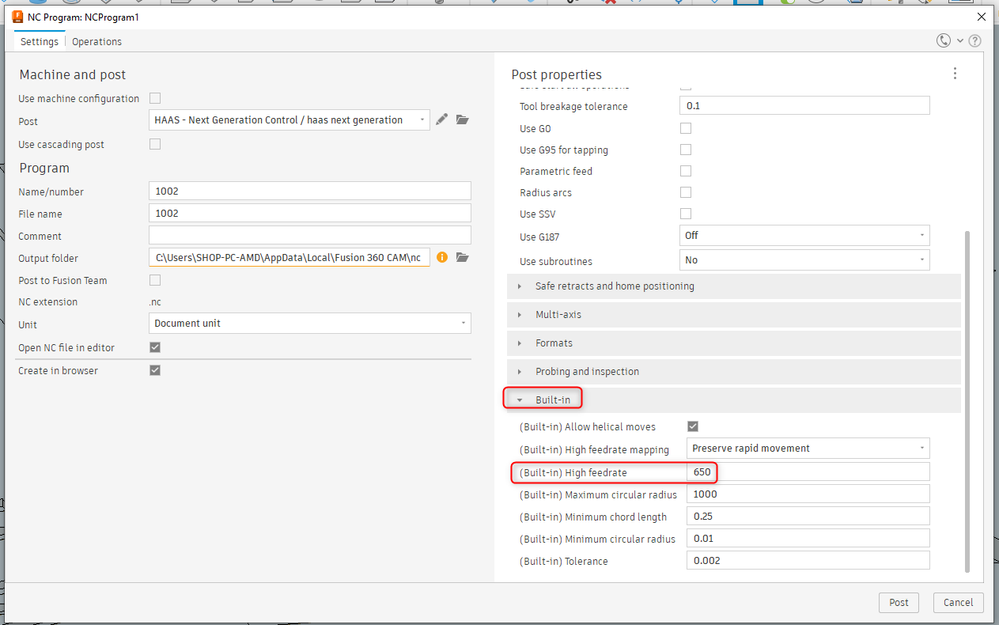The image size is (999, 625).
Task: Click the Post properties vertical scrollbar
Action: (x=967, y=401)
